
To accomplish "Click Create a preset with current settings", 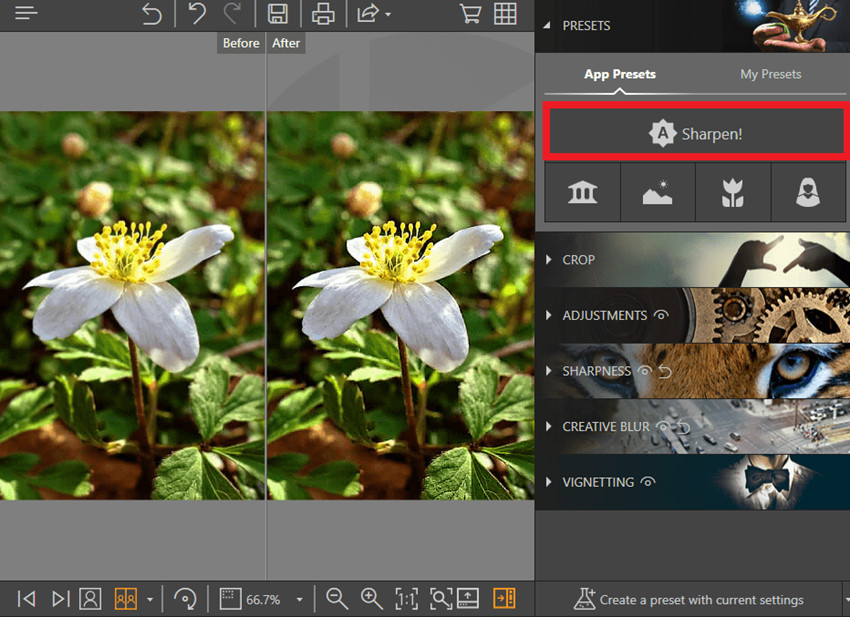I will [690, 600].
